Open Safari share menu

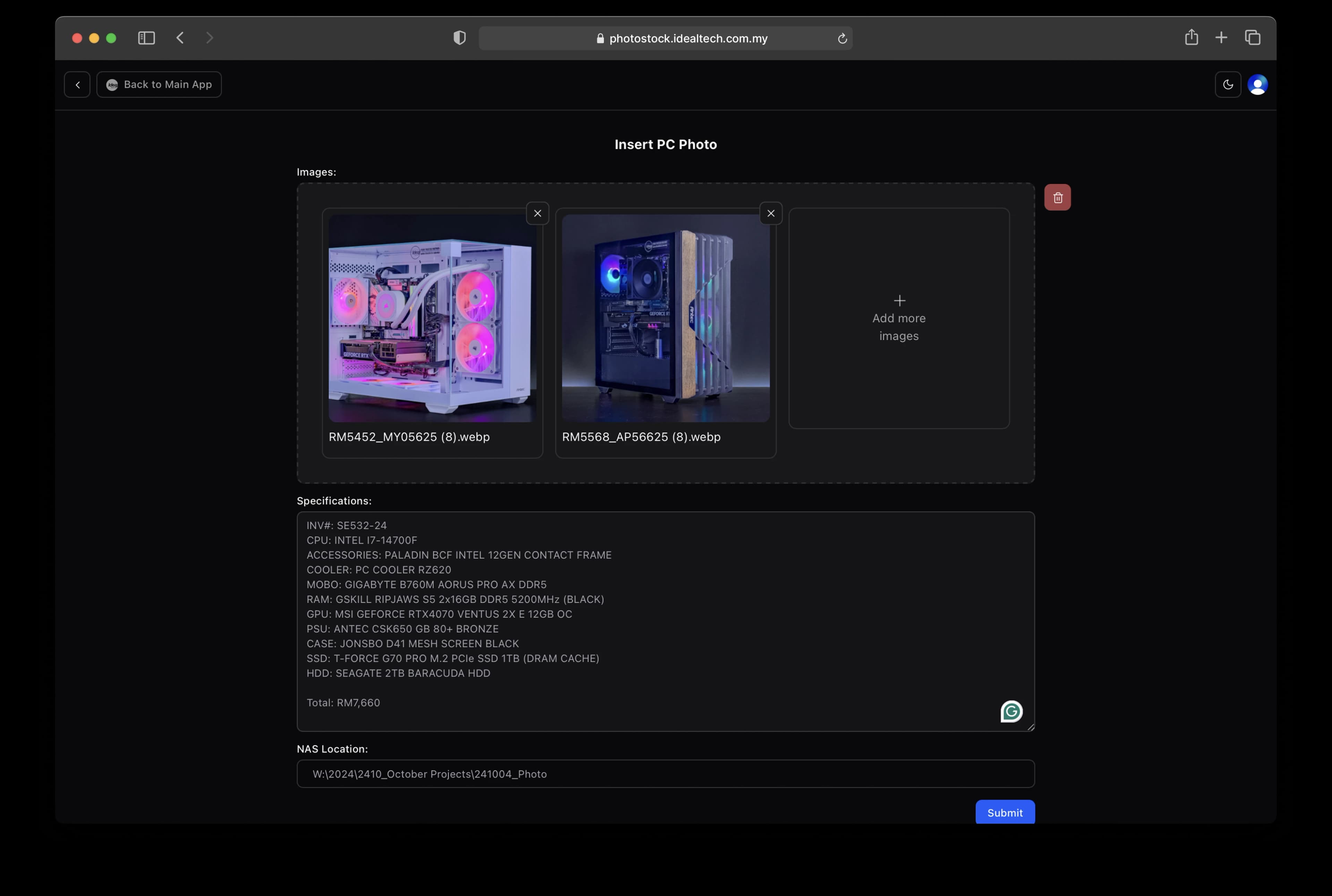(1191, 37)
